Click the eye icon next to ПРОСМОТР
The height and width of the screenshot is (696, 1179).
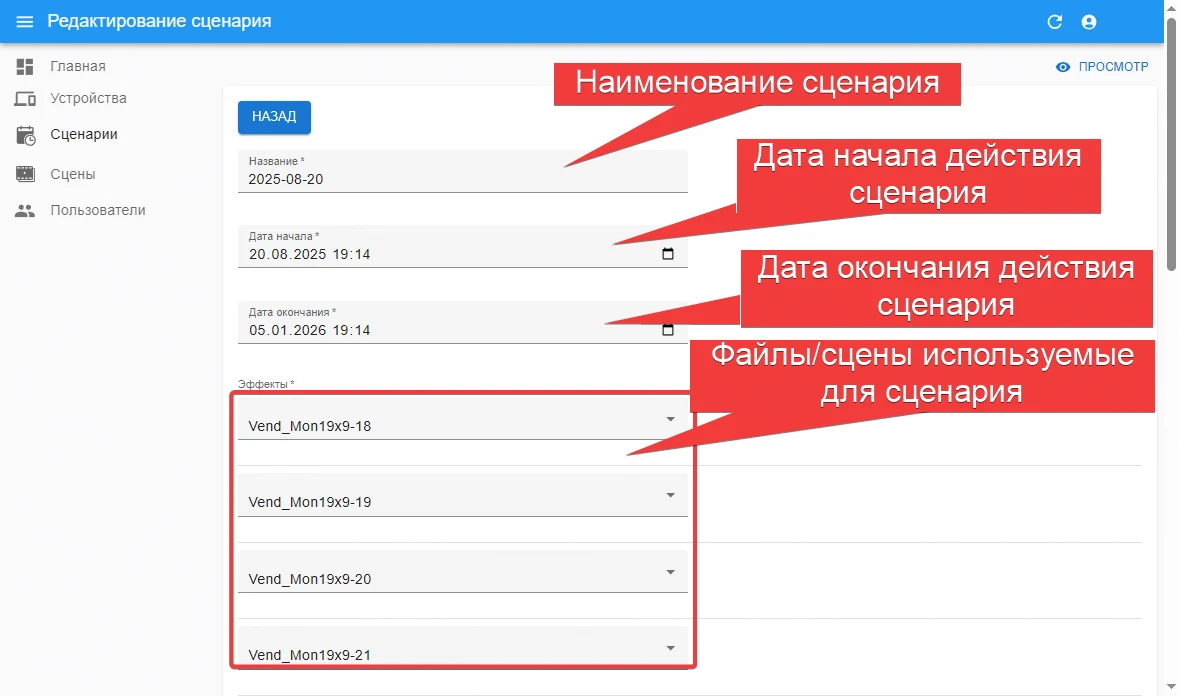[1063, 67]
